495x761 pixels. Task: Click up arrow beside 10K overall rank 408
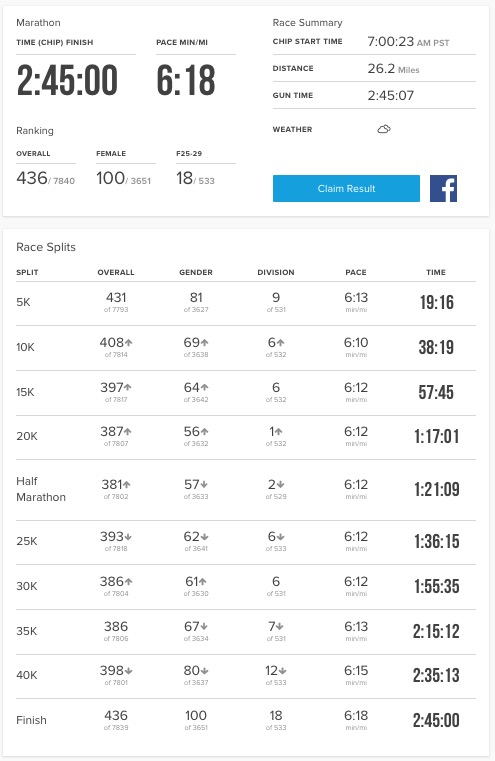129,343
